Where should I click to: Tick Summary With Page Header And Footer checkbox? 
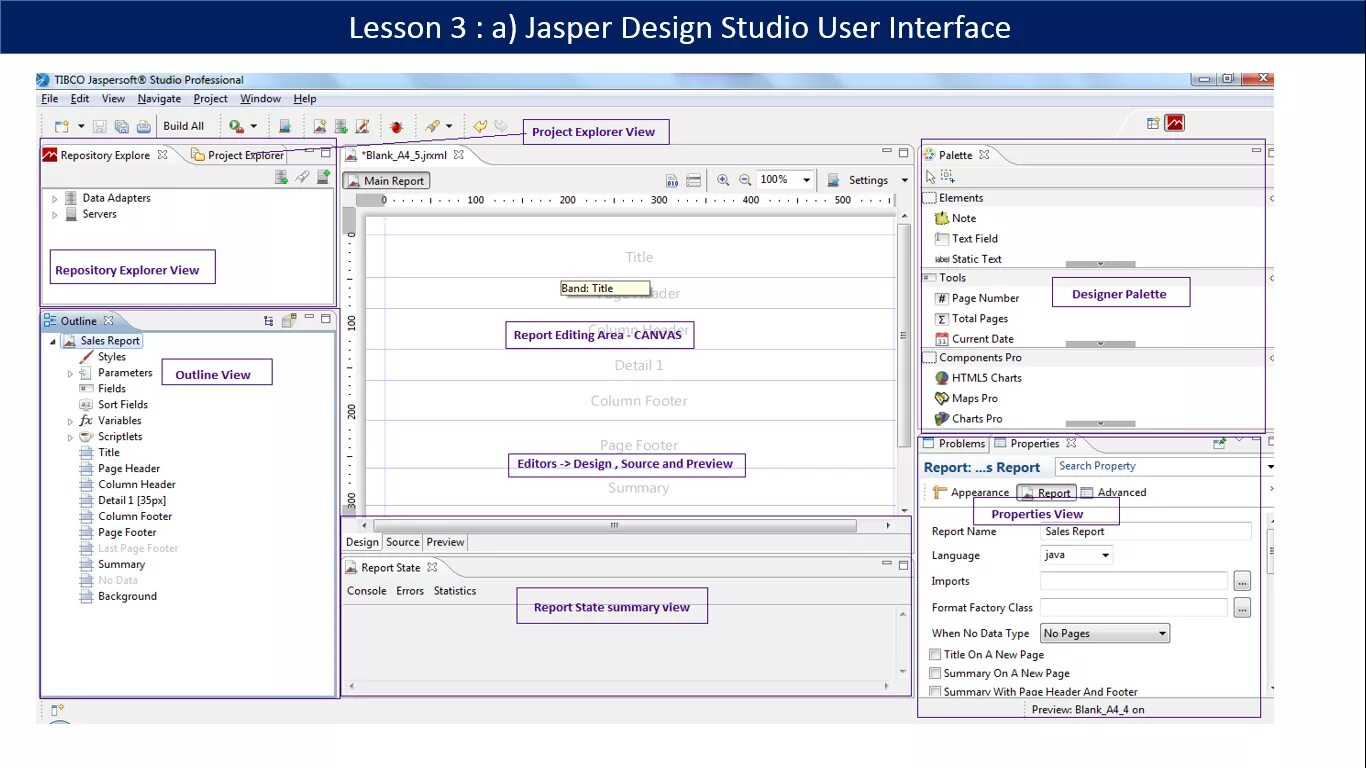coord(936,691)
